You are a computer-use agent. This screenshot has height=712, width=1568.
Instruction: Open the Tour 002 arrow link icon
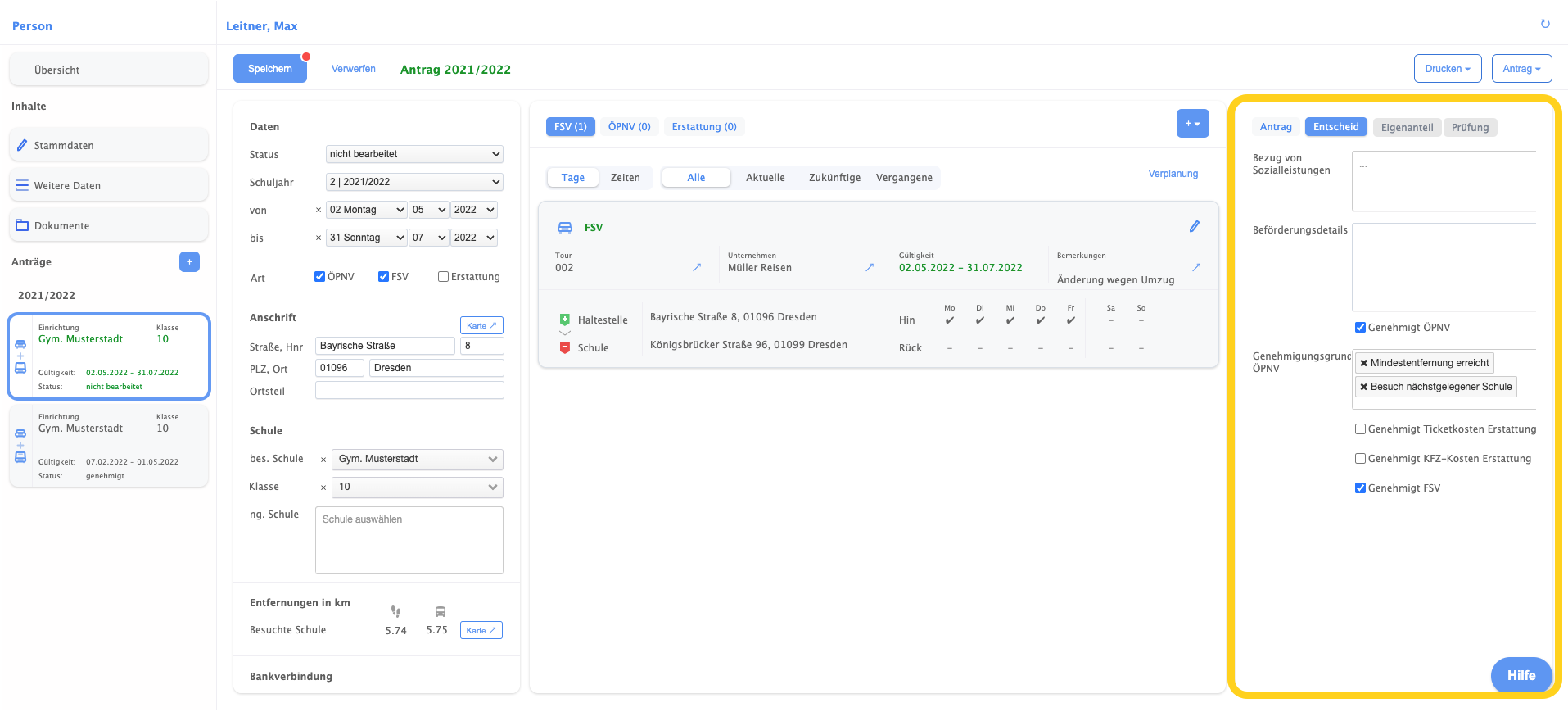[x=697, y=268]
